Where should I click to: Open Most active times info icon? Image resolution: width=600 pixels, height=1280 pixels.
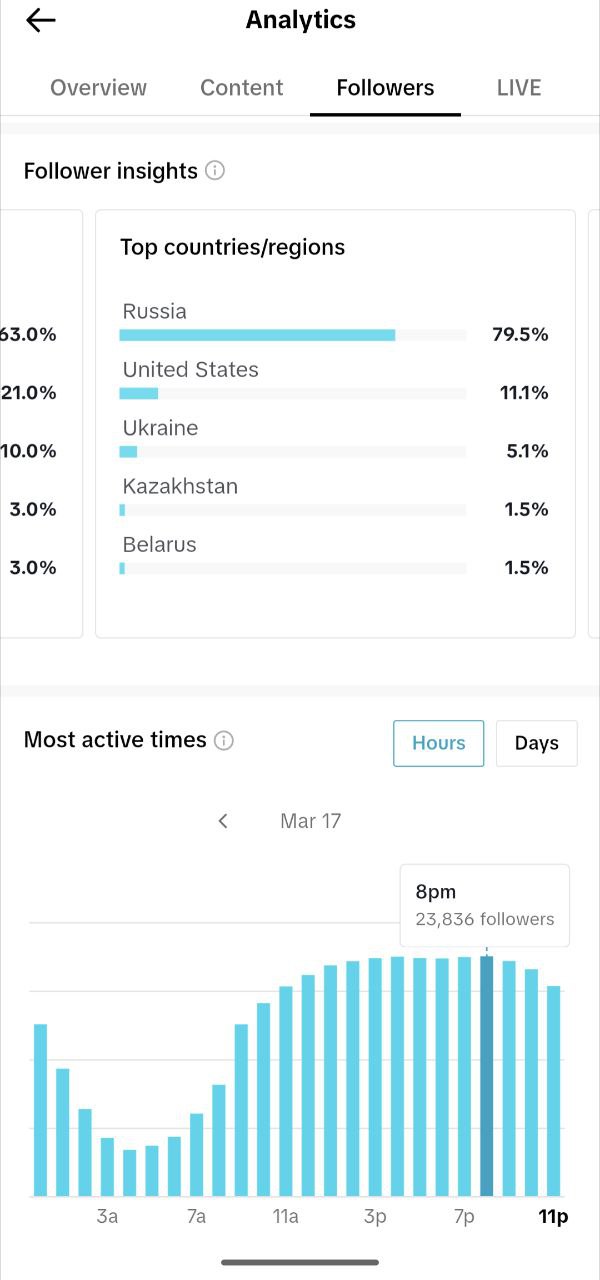click(x=224, y=741)
